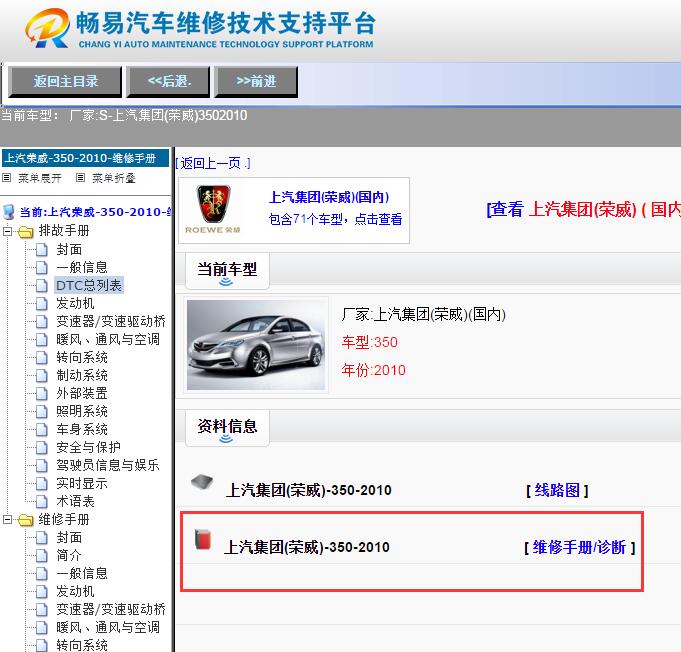Click the 返回上一页 link
The height and width of the screenshot is (652, 681).
(213, 163)
